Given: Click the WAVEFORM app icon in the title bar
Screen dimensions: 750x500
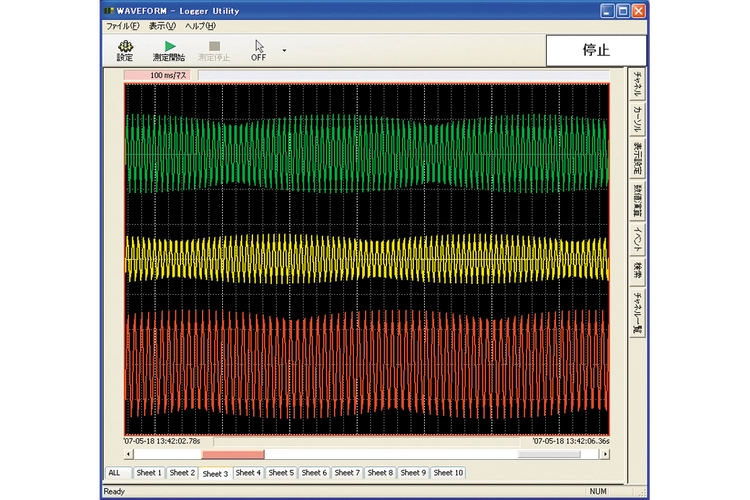Looking at the screenshot, I should [x=110, y=11].
